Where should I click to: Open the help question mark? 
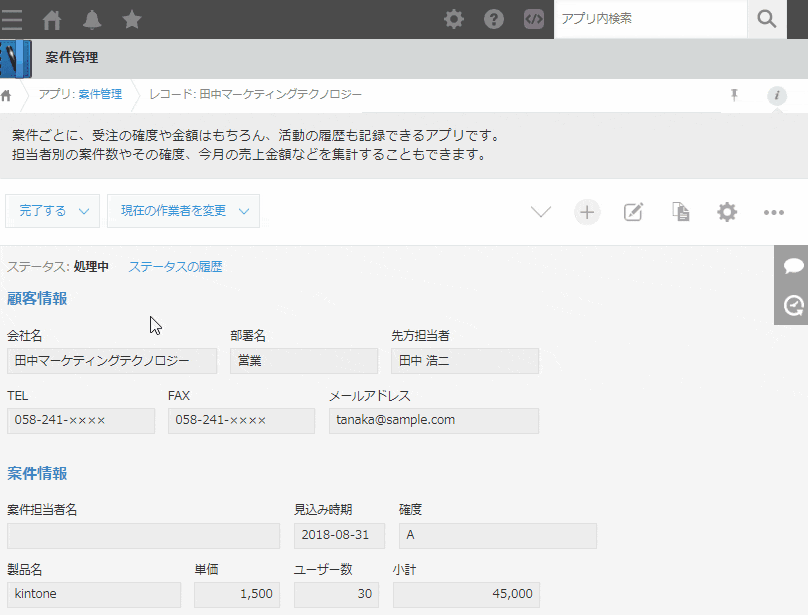click(x=494, y=19)
